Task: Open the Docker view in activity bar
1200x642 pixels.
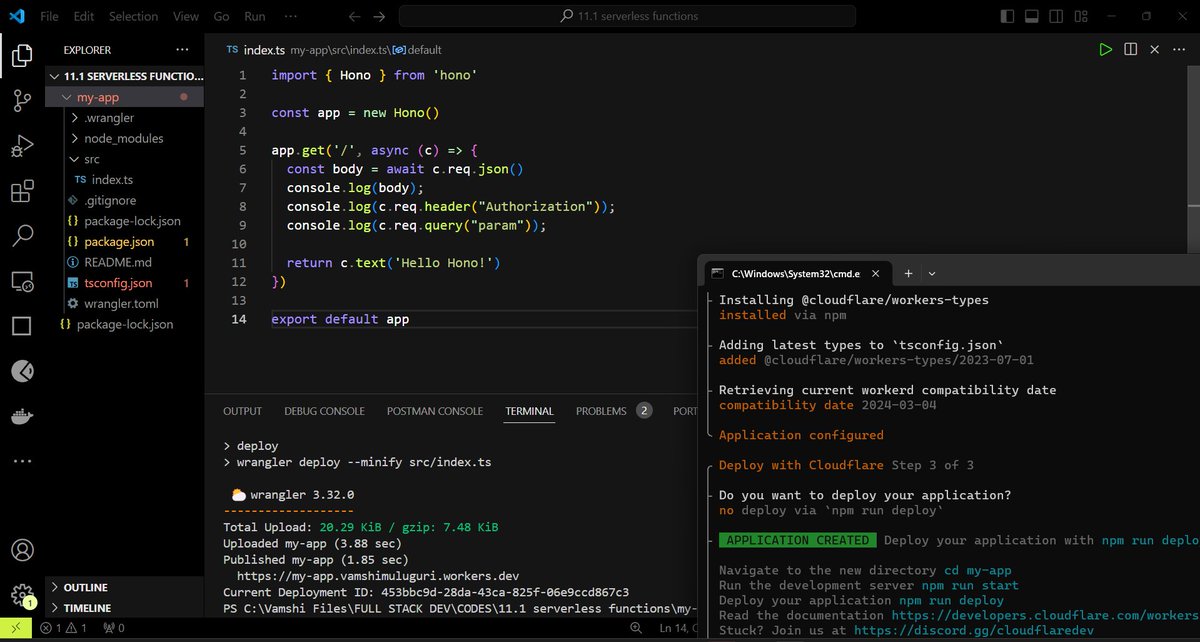Action: [x=22, y=415]
